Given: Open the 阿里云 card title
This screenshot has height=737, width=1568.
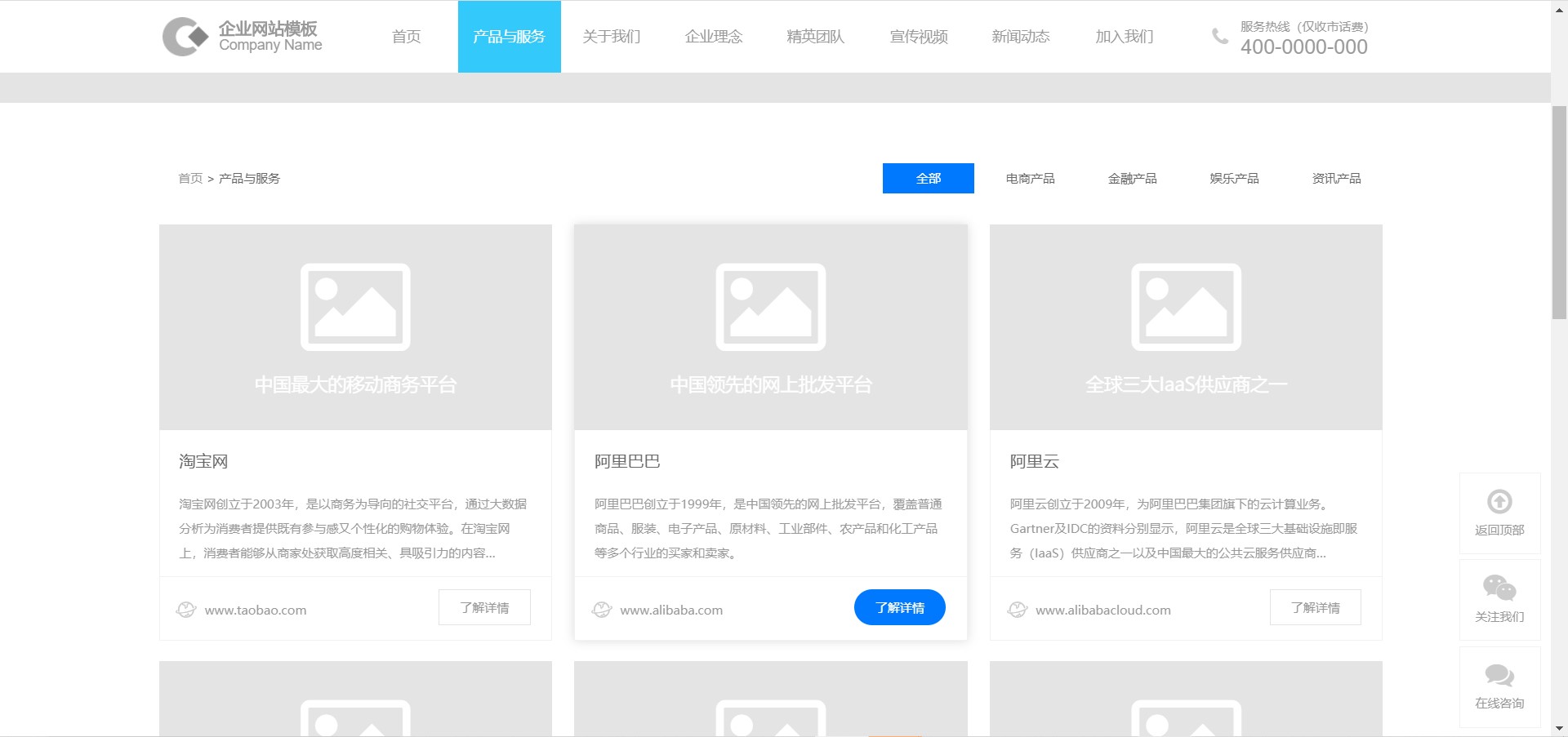Looking at the screenshot, I should click(x=1035, y=461).
